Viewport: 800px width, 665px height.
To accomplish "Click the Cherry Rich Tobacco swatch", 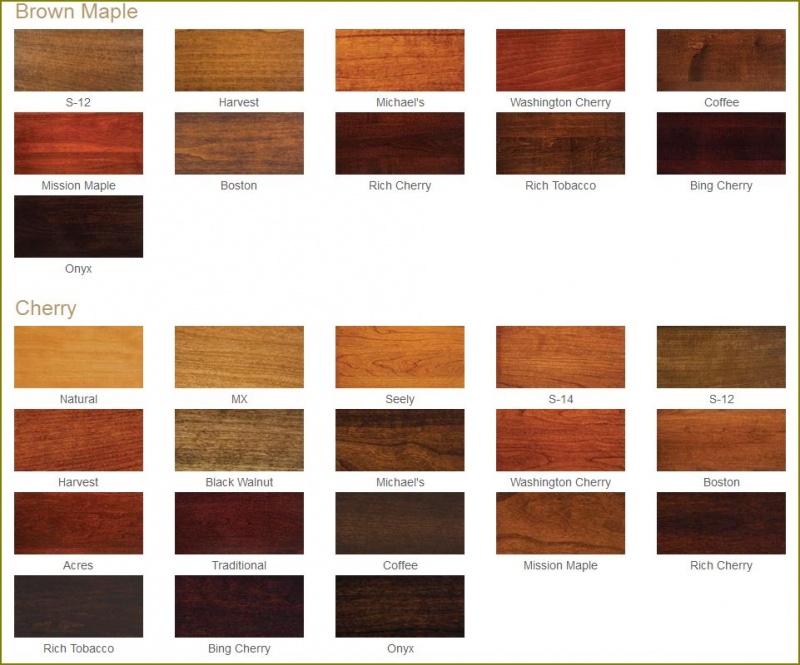I will 79,606.
